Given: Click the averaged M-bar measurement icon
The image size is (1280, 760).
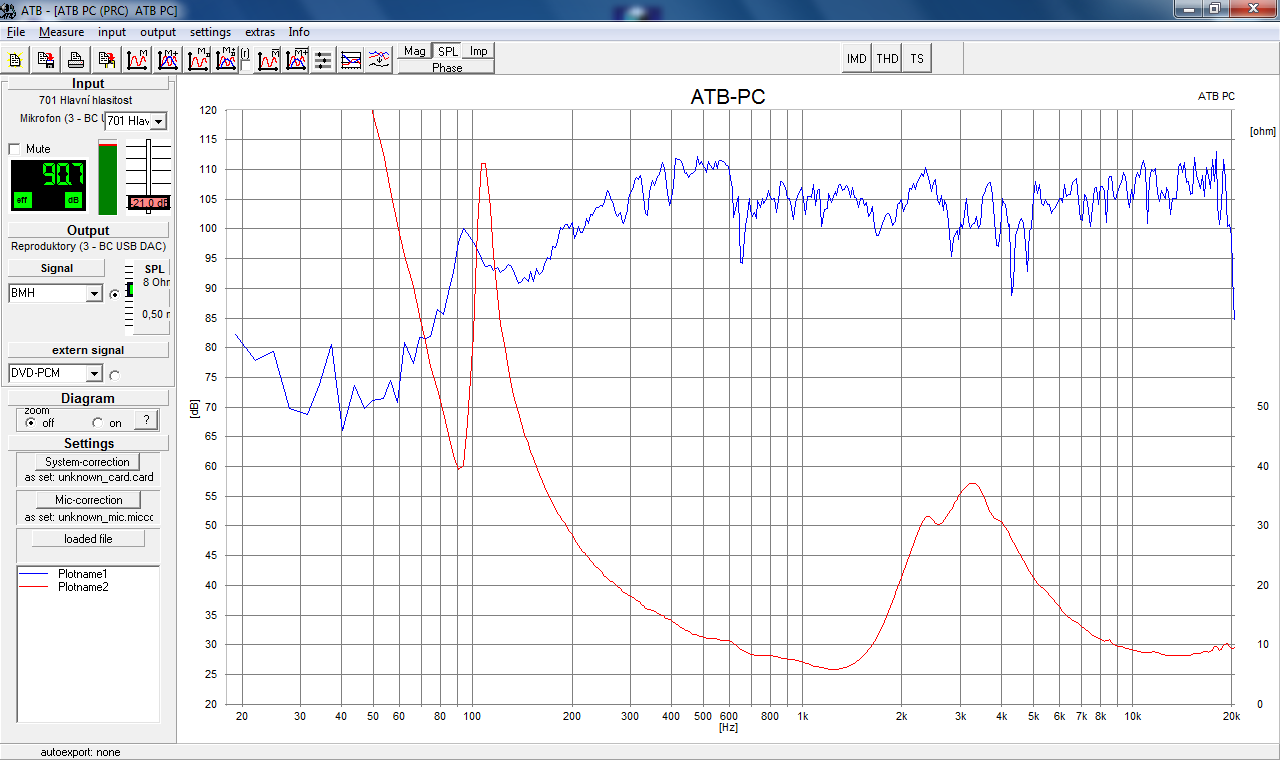Looking at the screenshot, I should click(x=268, y=60).
